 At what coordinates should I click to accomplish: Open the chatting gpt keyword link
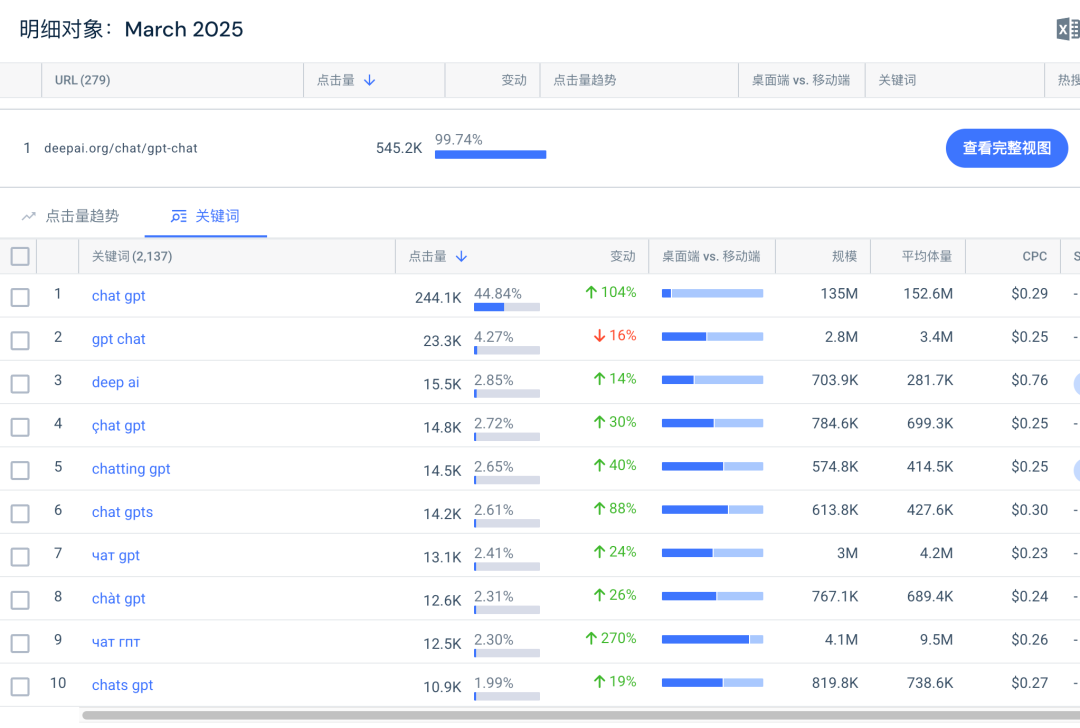click(x=131, y=469)
